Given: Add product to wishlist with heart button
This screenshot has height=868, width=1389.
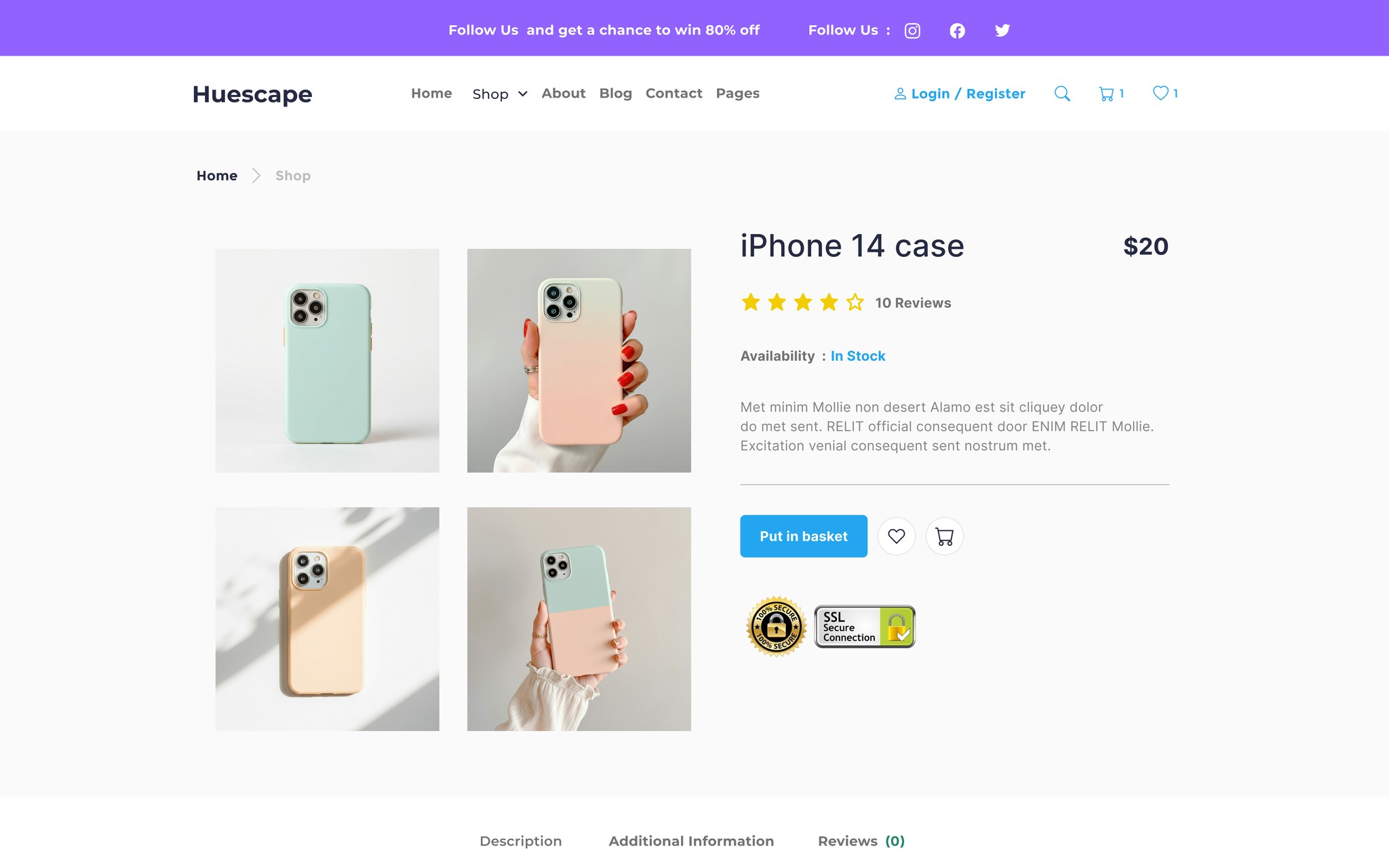Looking at the screenshot, I should coord(897,536).
